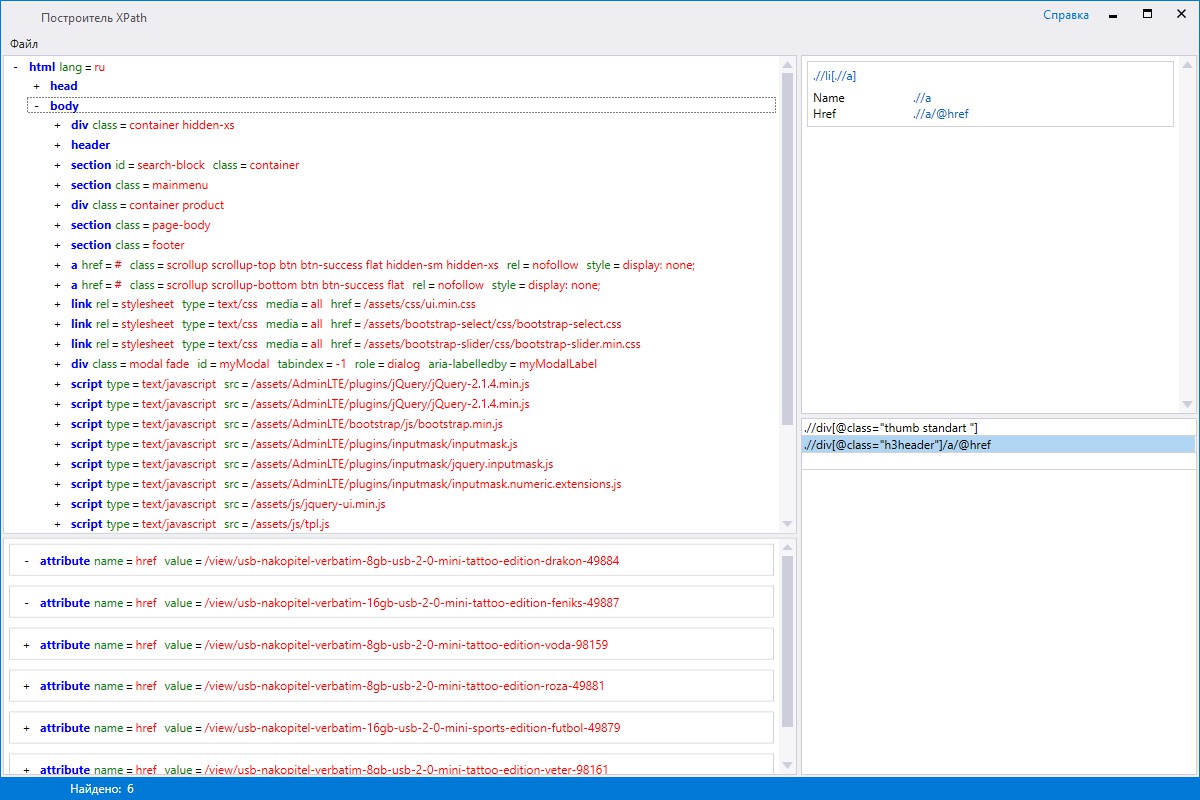The width and height of the screenshot is (1200, 800).
Task: Click the Href value .//a/@href
Action: pyautogui.click(x=940, y=114)
